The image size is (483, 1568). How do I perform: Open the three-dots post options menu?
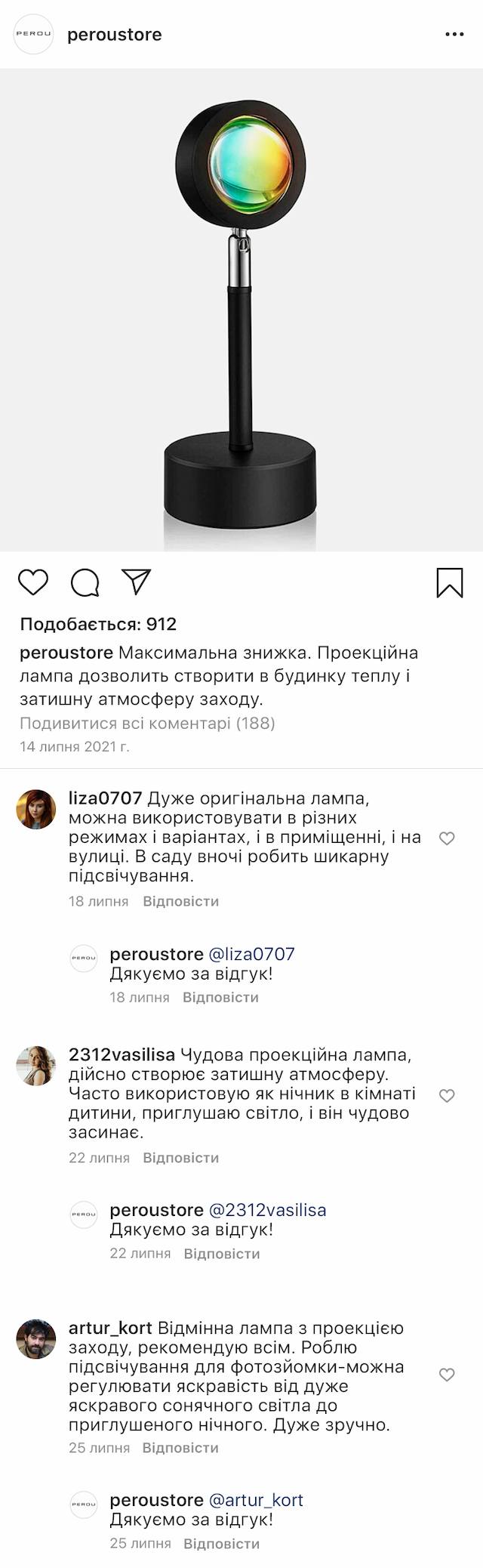[454, 35]
